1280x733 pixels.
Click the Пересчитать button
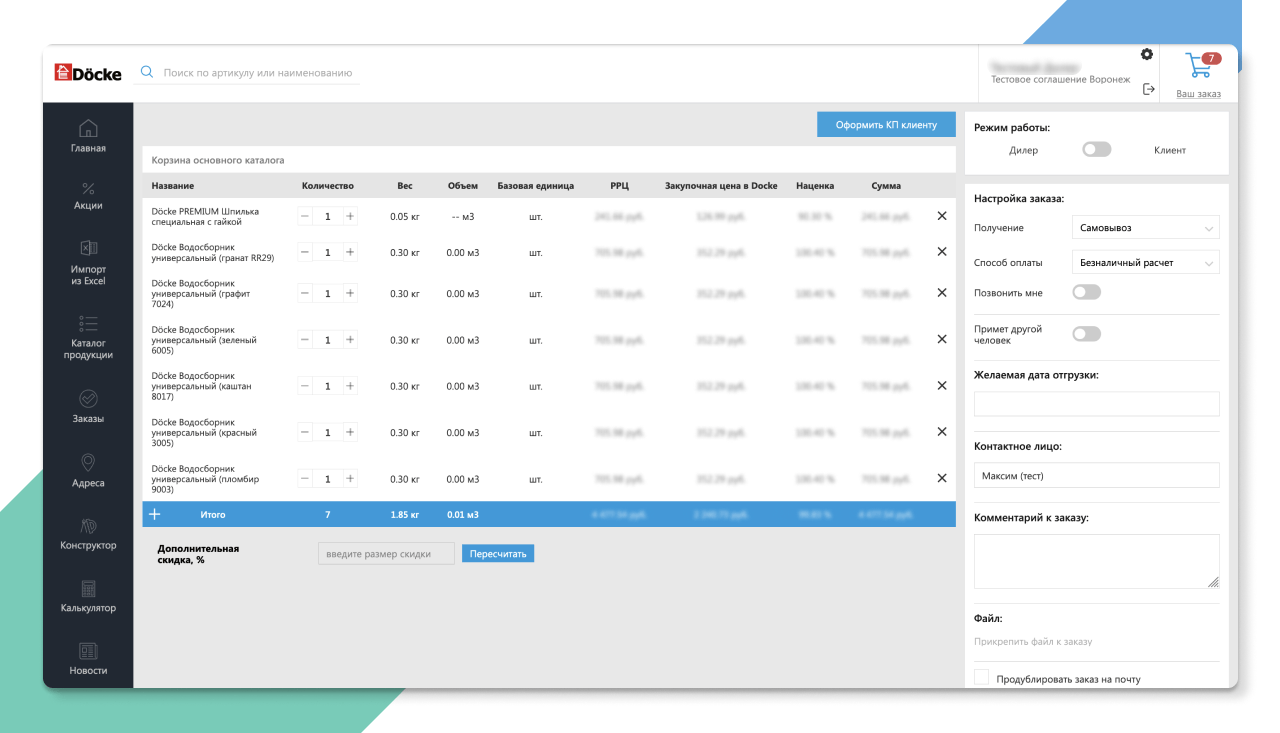click(498, 554)
